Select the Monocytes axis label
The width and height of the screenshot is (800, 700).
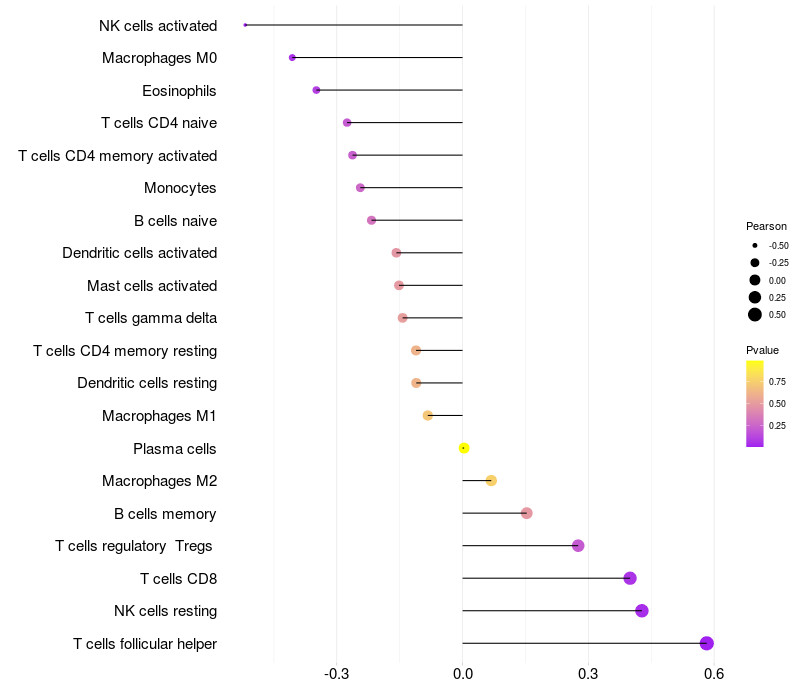click(x=180, y=188)
